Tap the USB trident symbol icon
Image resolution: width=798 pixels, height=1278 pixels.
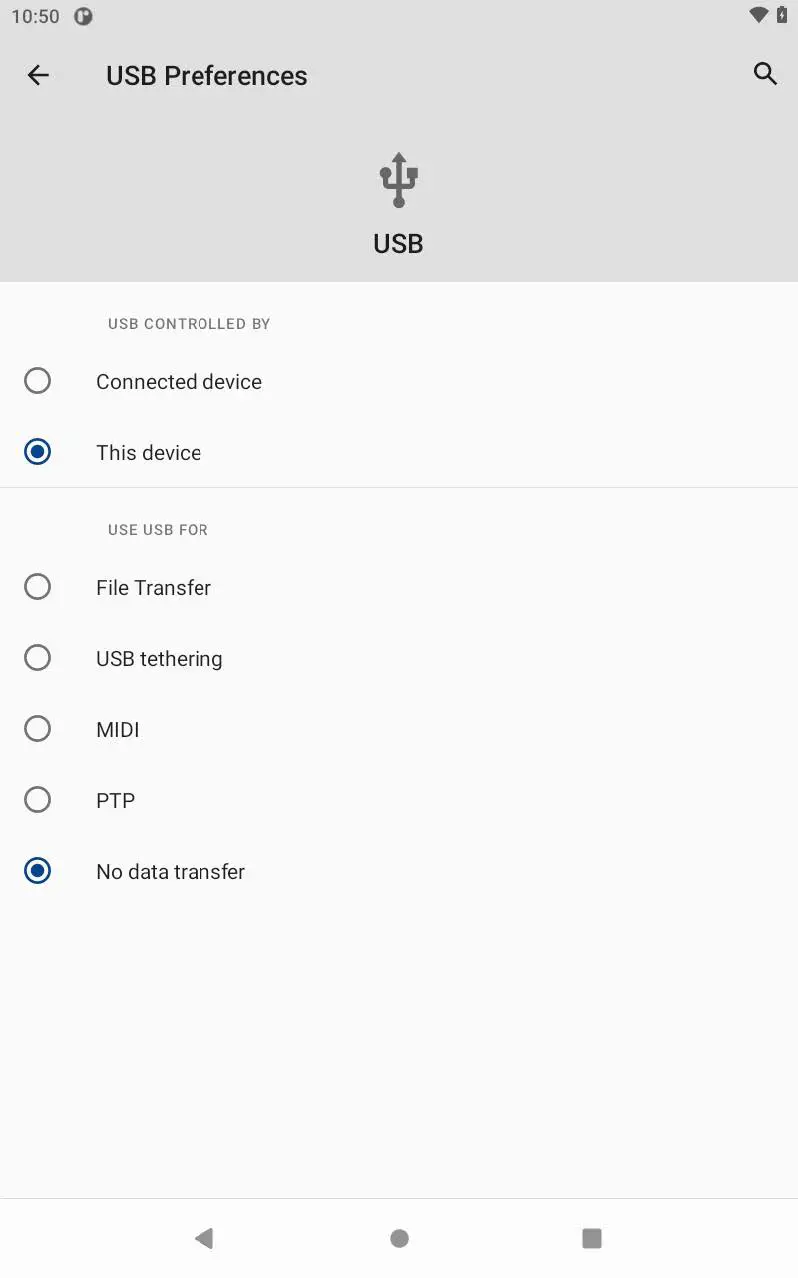coord(398,180)
